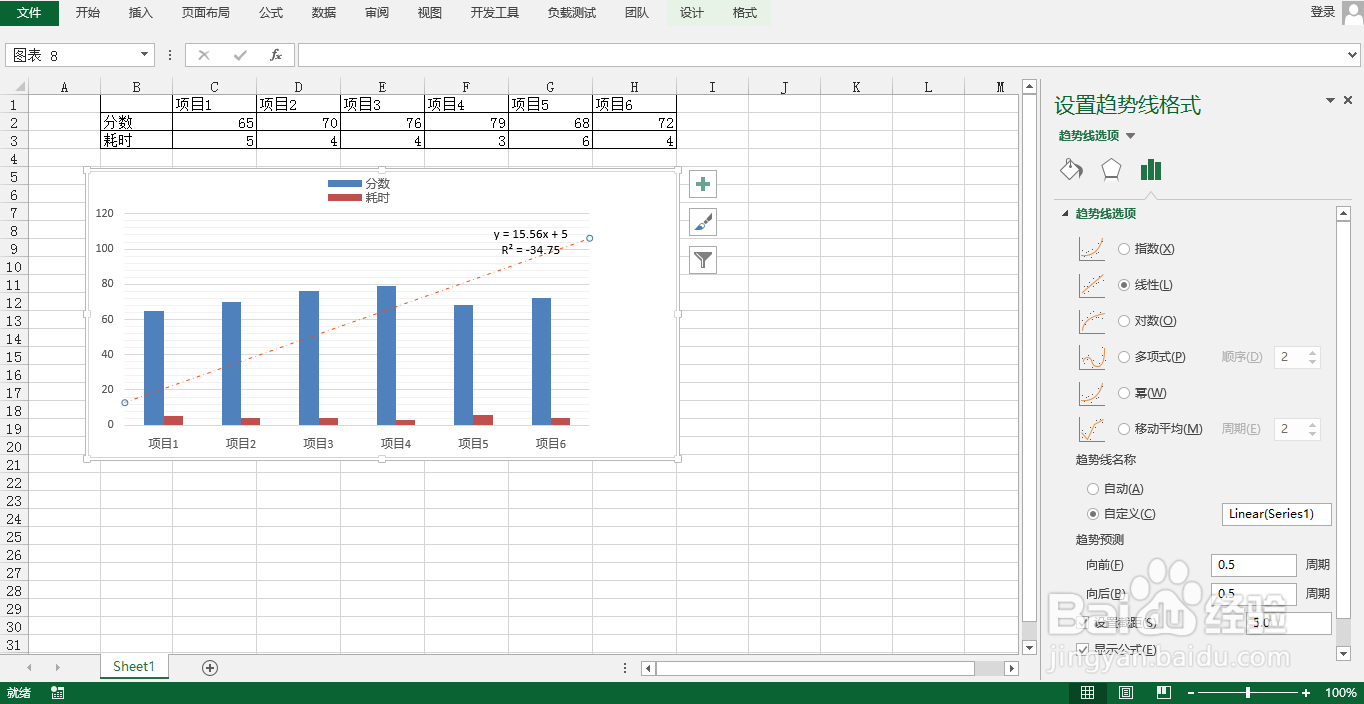
Task: Open the 开始 Home tab
Action: click(x=88, y=13)
